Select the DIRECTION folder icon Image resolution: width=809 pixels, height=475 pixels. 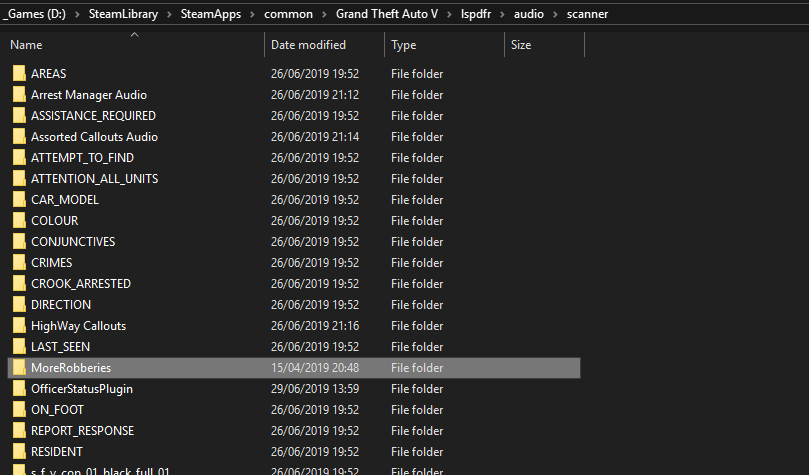click(x=19, y=304)
